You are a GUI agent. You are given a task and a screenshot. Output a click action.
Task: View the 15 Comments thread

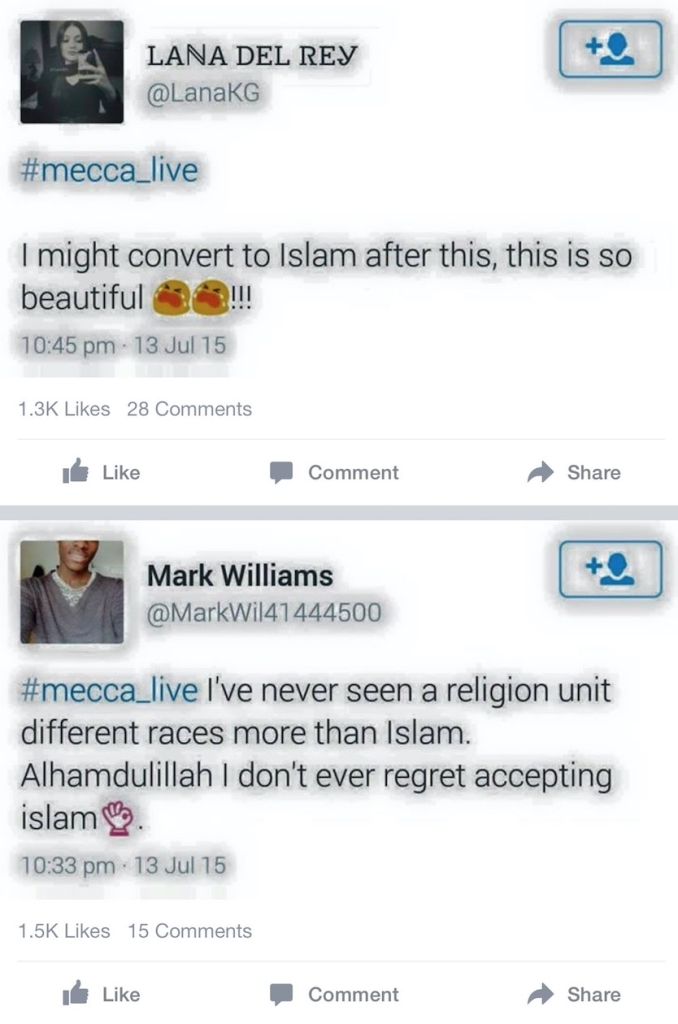coord(189,931)
